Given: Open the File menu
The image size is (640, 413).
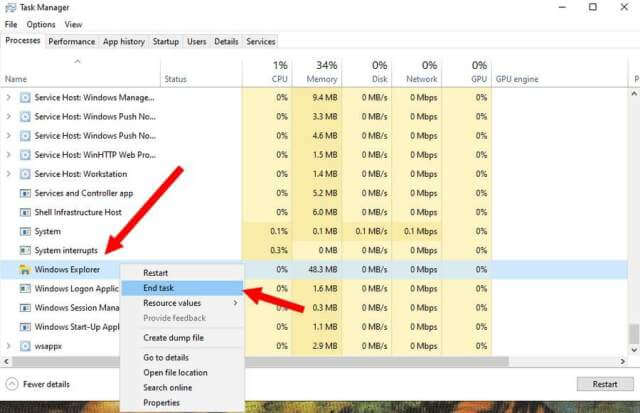Looking at the screenshot, I should click(11, 24).
